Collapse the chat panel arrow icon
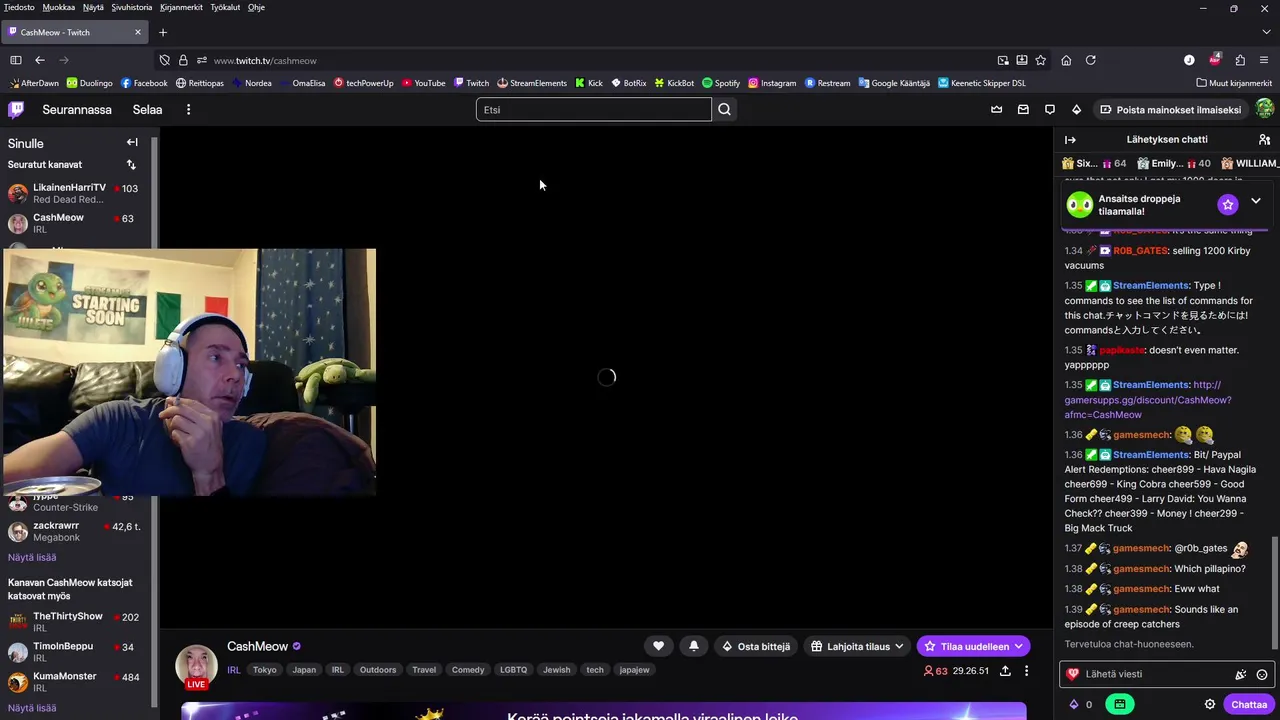Screen dimensions: 1280x720 point(1070,140)
